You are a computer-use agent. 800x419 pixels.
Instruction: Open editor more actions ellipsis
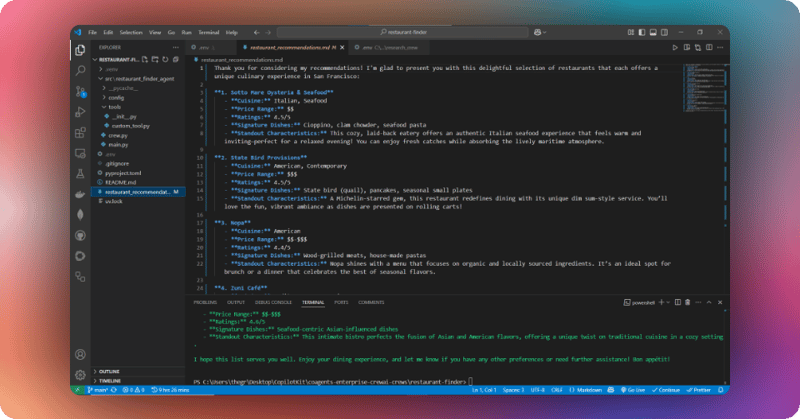pyautogui.click(x=720, y=47)
